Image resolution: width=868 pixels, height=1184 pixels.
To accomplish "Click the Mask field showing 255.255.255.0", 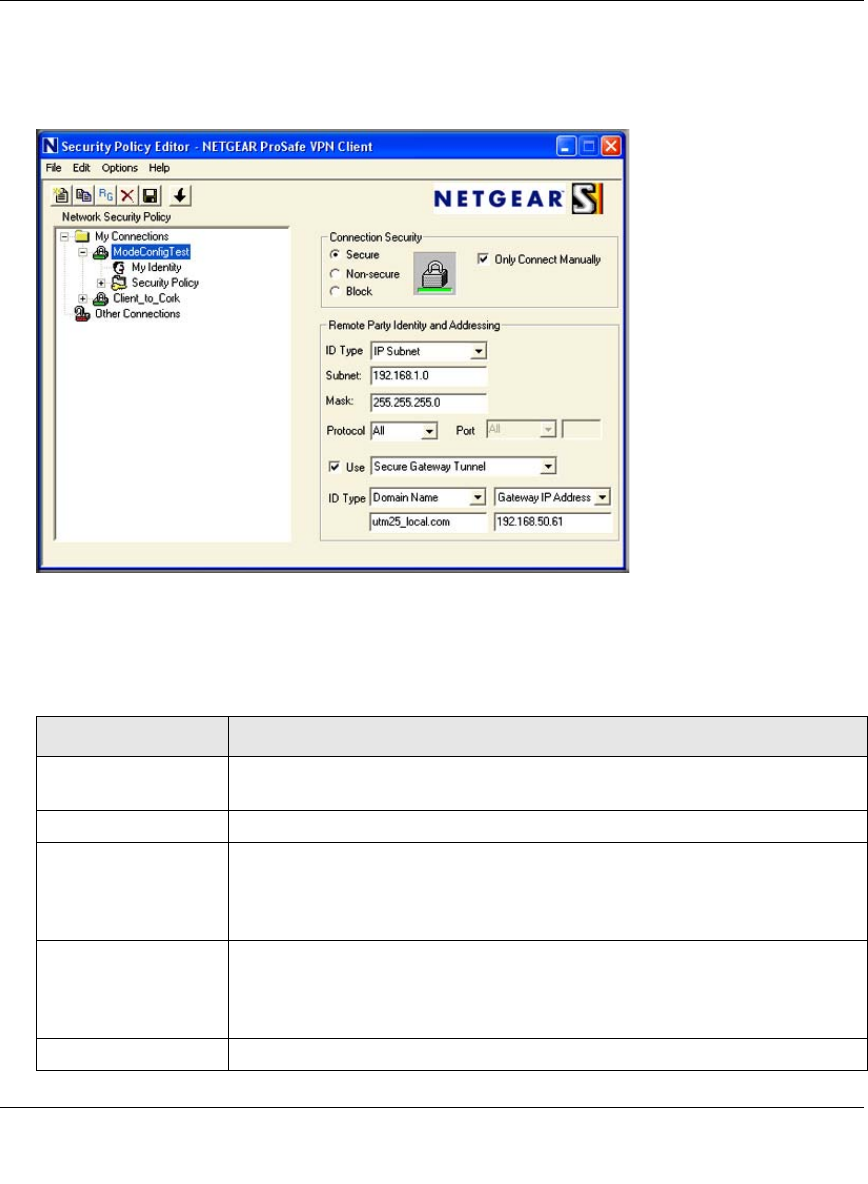I will point(429,402).
